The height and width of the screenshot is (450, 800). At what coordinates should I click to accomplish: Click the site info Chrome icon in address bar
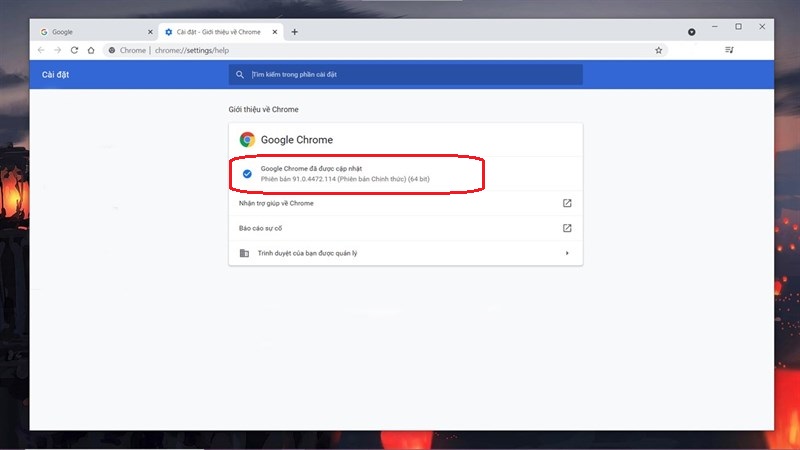coord(112,50)
